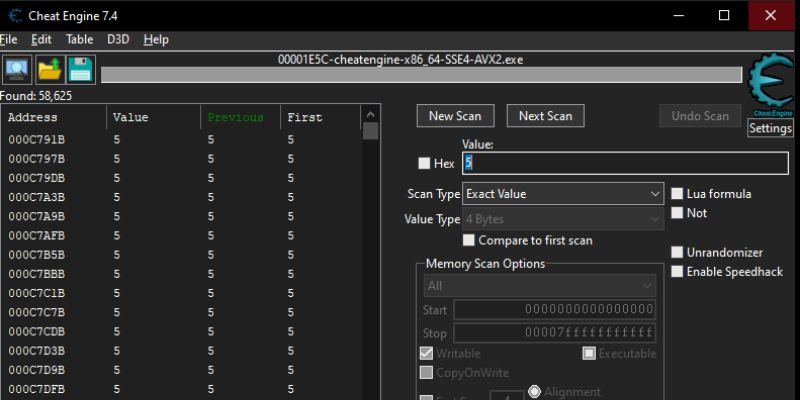
Task: Open the File menu
Action: pyautogui.click(x=9, y=39)
